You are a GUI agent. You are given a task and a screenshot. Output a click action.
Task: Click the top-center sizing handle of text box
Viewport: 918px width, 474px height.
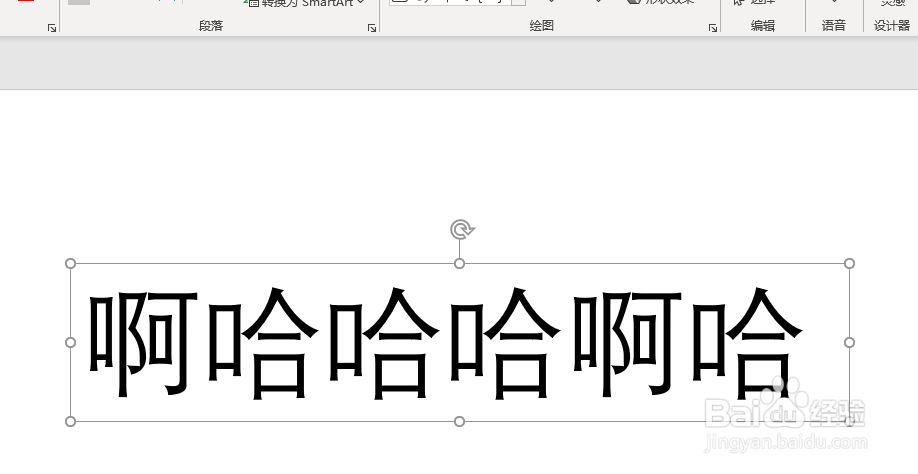pos(460,264)
